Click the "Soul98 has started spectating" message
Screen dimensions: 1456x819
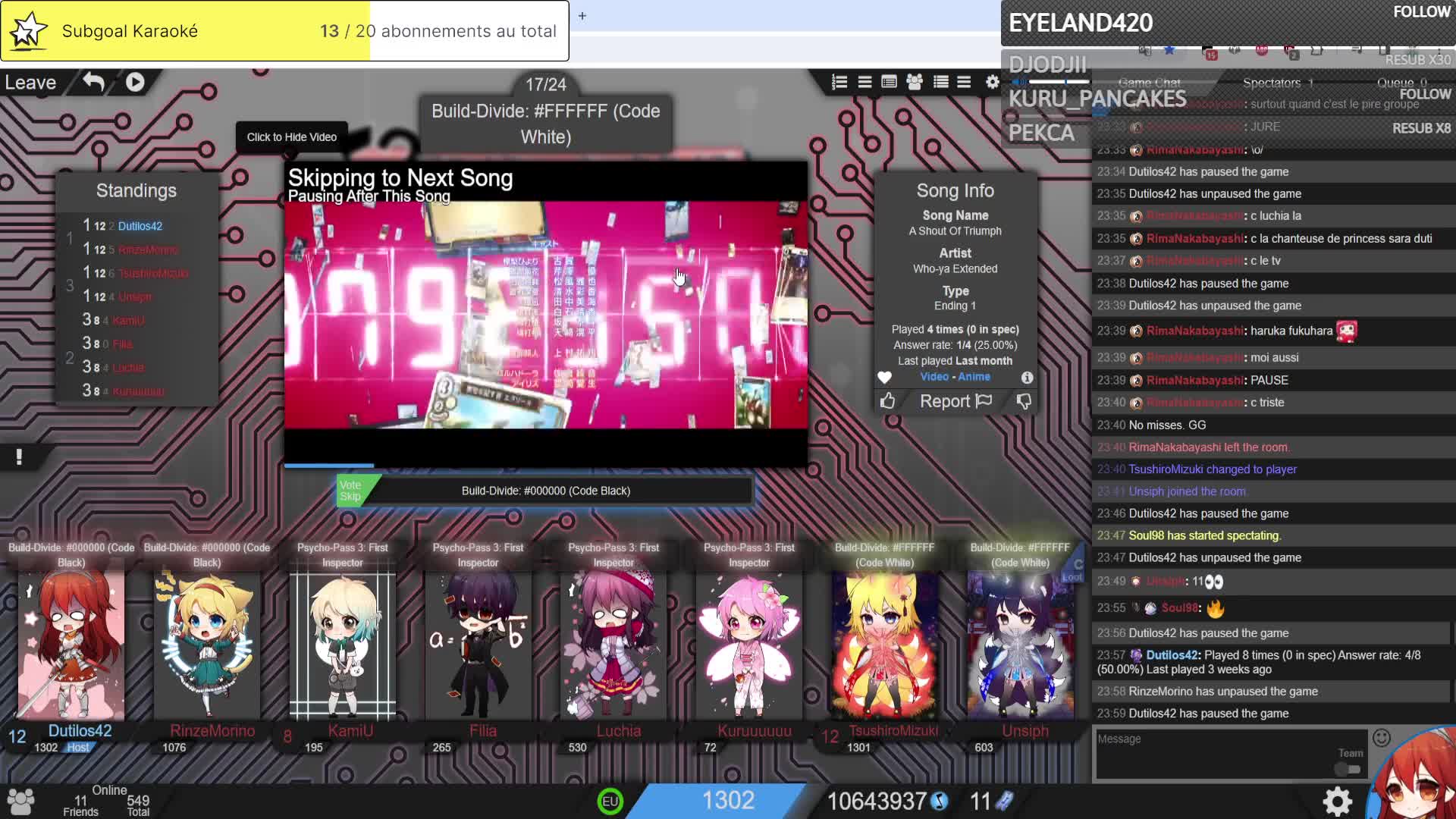[1204, 535]
